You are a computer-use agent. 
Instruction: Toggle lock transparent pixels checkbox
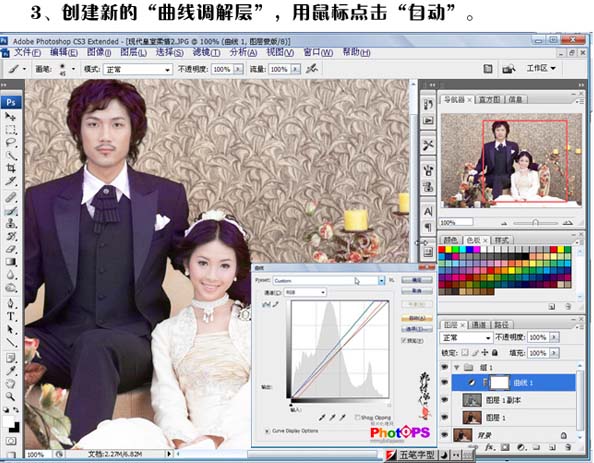click(x=465, y=352)
